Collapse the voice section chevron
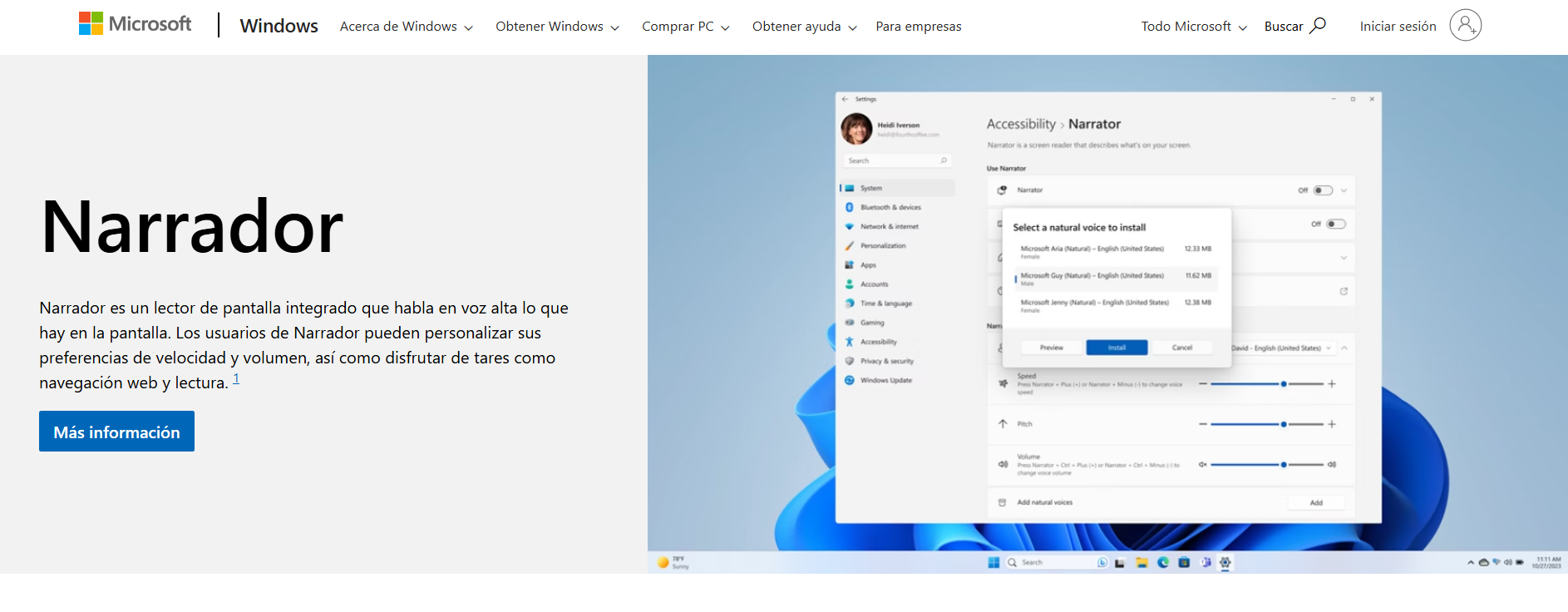 click(1345, 348)
